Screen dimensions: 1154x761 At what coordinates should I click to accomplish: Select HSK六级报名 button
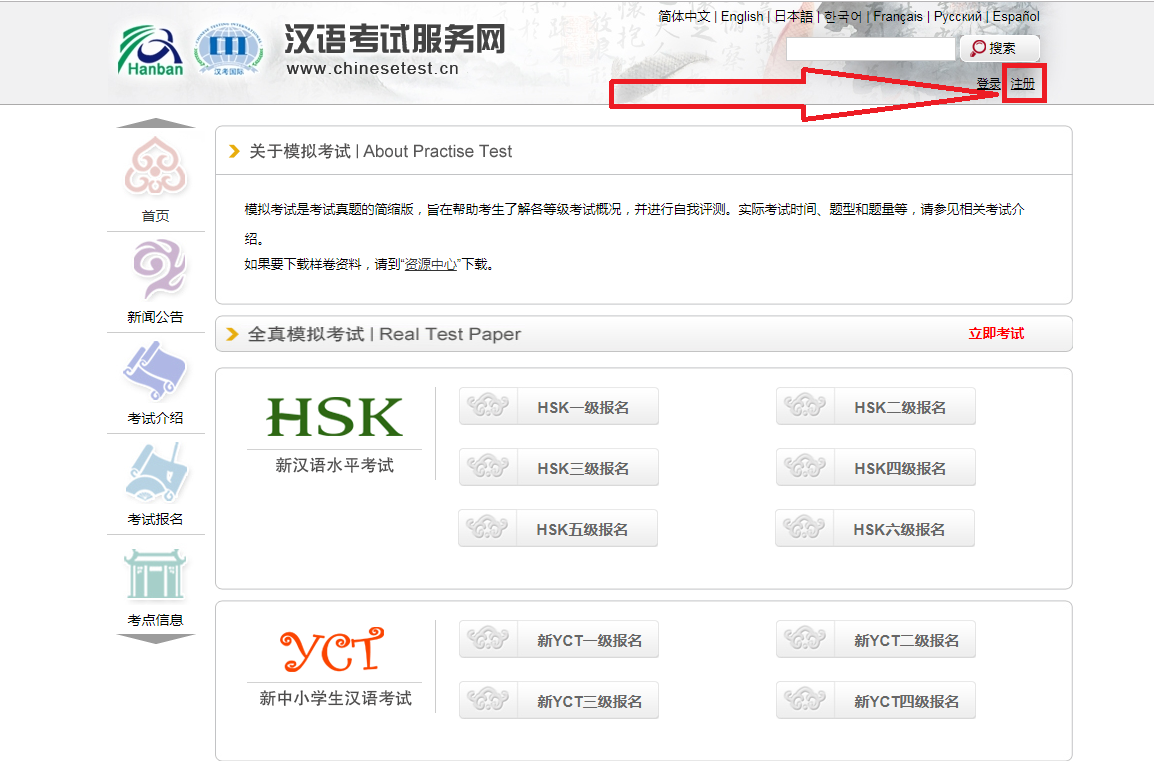point(875,529)
